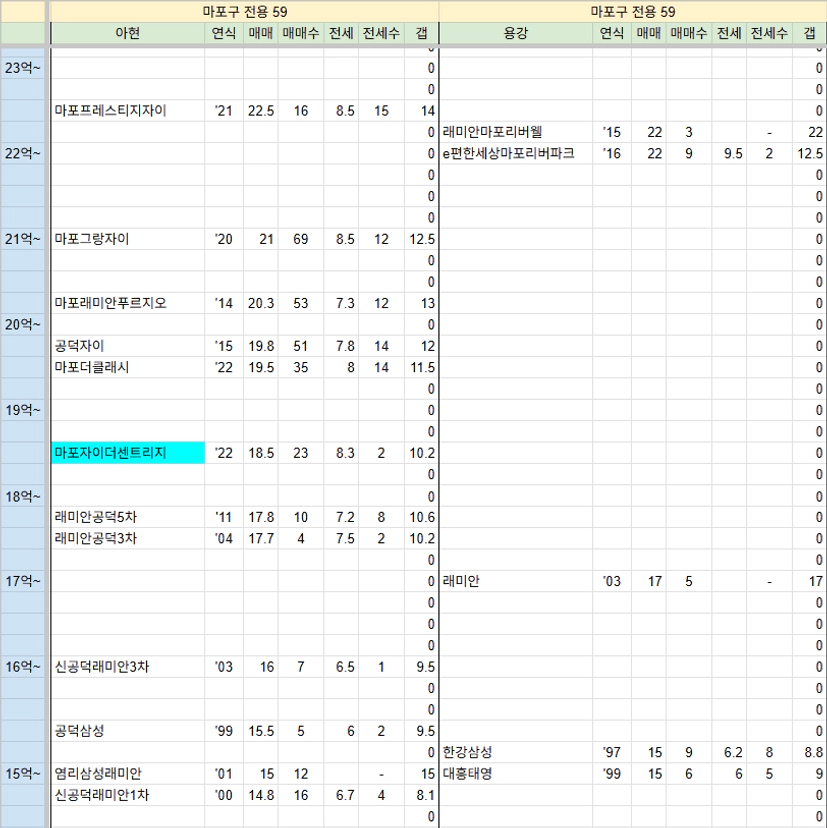Select the 래미안마포리버웰 cell
The image size is (827, 828).
[516, 132]
